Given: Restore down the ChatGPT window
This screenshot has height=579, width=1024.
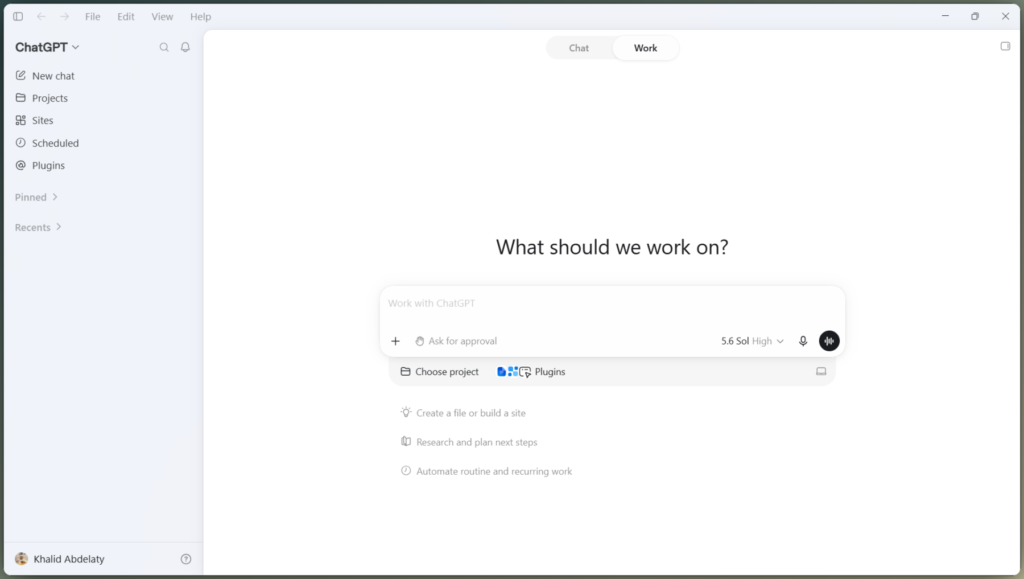Looking at the screenshot, I should click(x=975, y=16).
